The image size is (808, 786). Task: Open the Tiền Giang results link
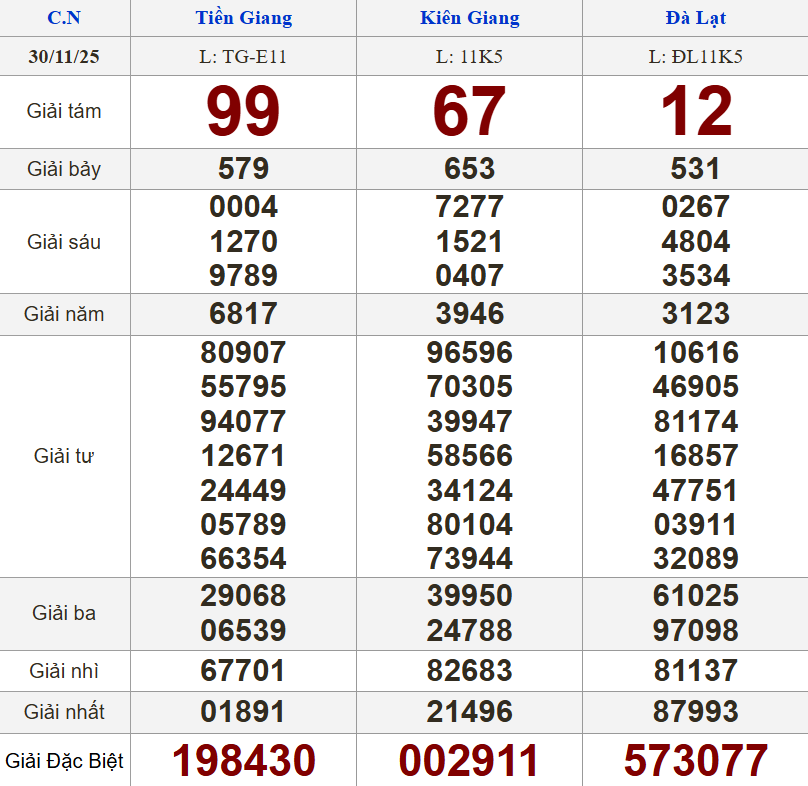pyautogui.click(x=243, y=17)
